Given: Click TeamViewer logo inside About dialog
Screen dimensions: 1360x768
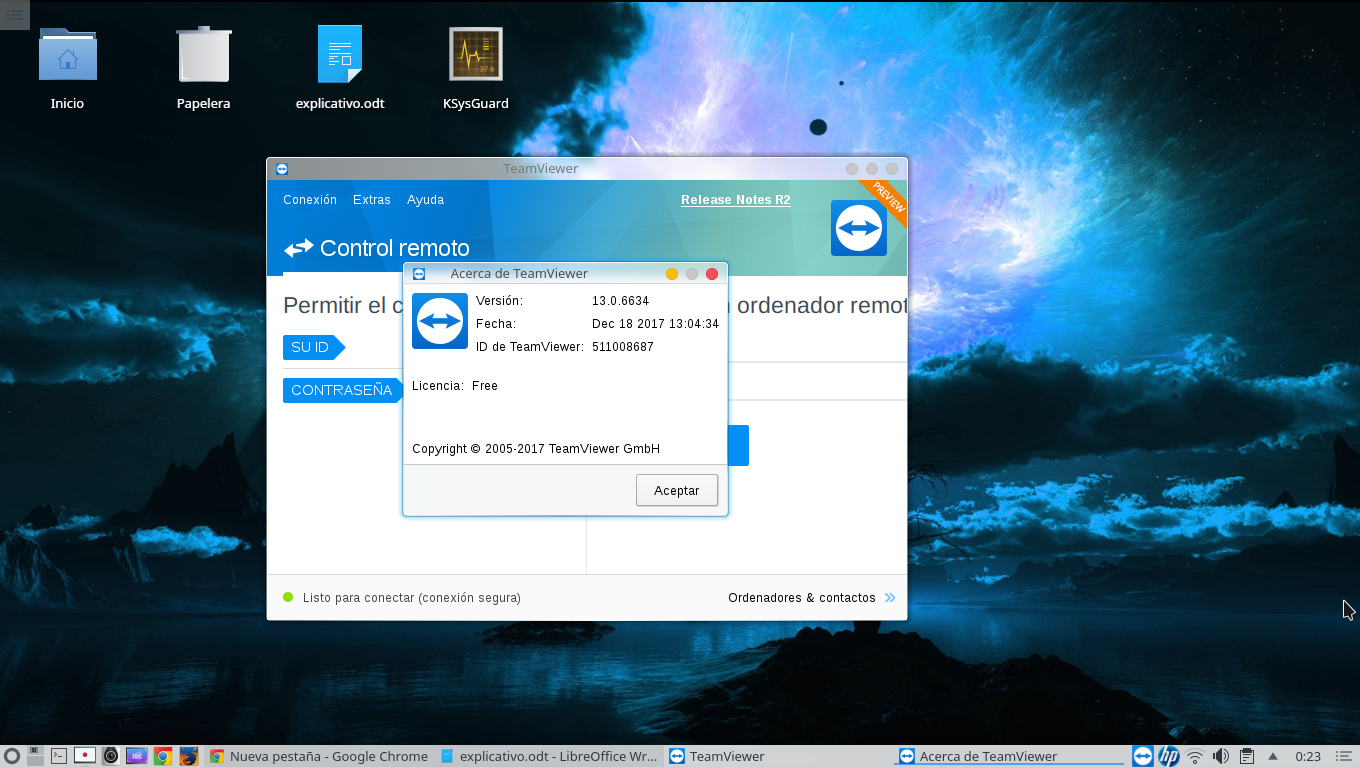Looking at the screenshot, I should (440, 321).
